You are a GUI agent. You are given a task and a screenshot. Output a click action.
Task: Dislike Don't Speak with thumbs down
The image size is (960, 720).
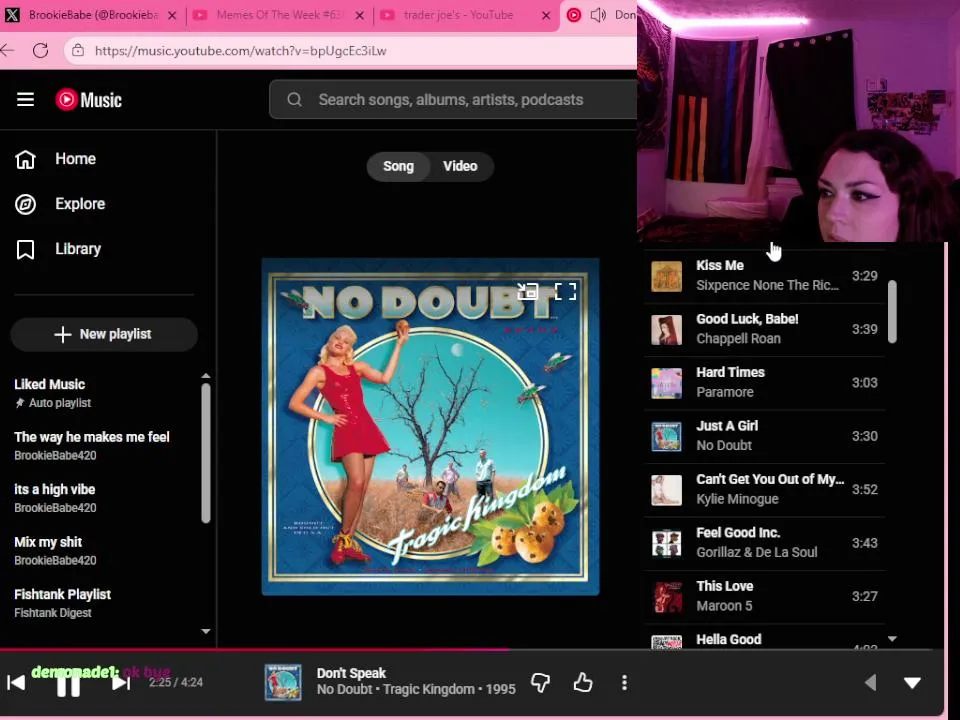[540, 682]
